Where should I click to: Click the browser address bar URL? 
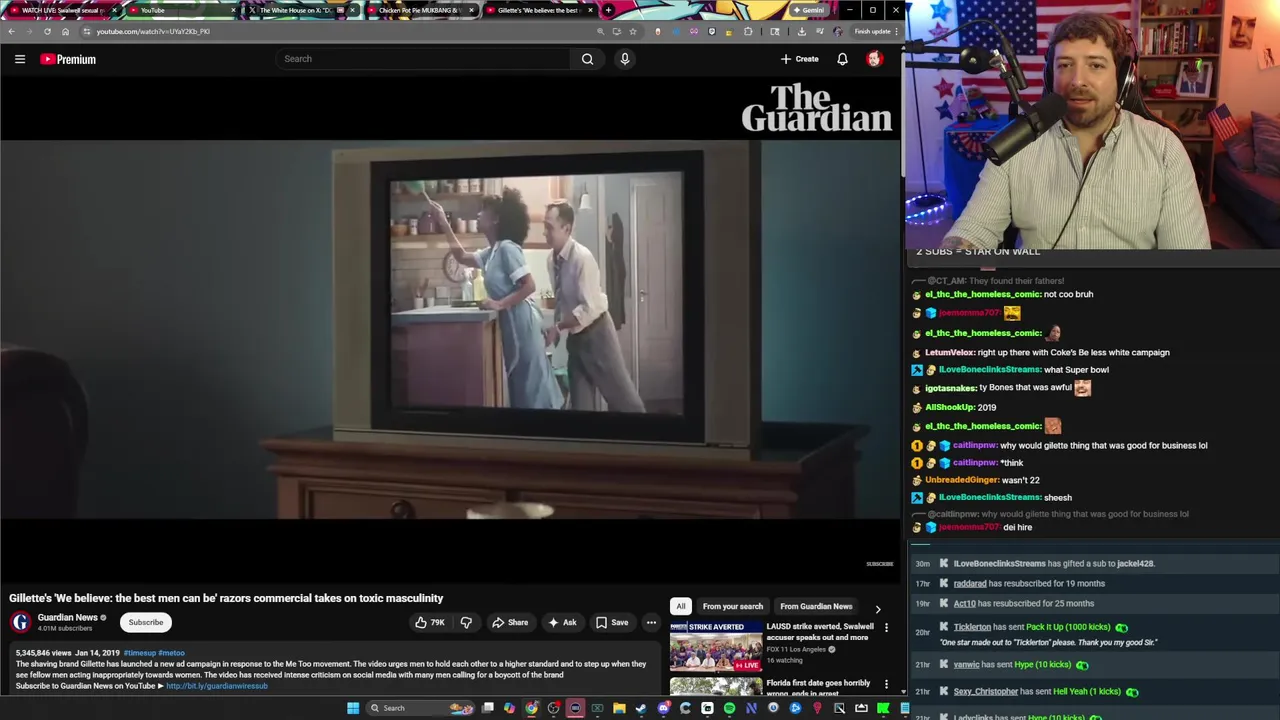point(153,31)
